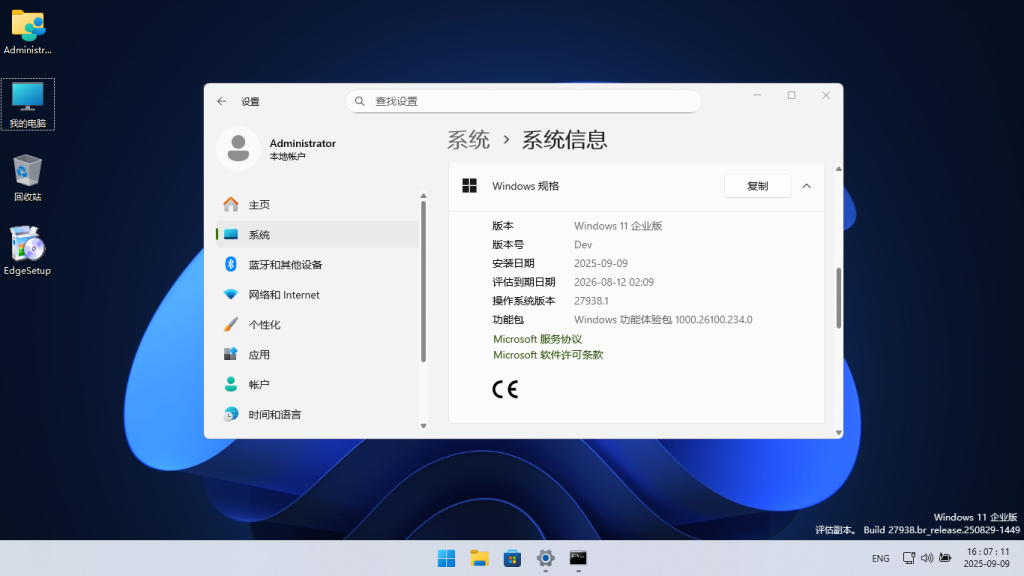The image size is (1024, 576).
Task: Open File Explorer from the taskbar
Action: pyautogui.click(x=479, y=558)
